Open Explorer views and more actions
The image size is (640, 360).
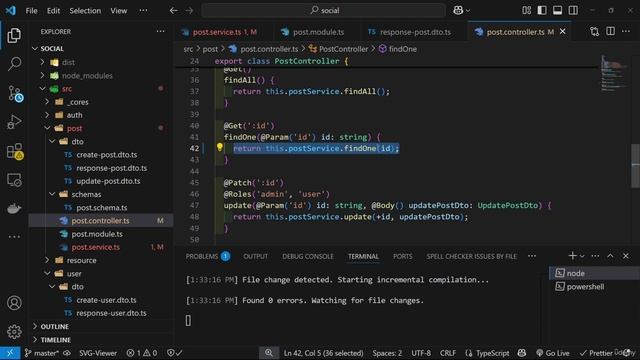160,31
